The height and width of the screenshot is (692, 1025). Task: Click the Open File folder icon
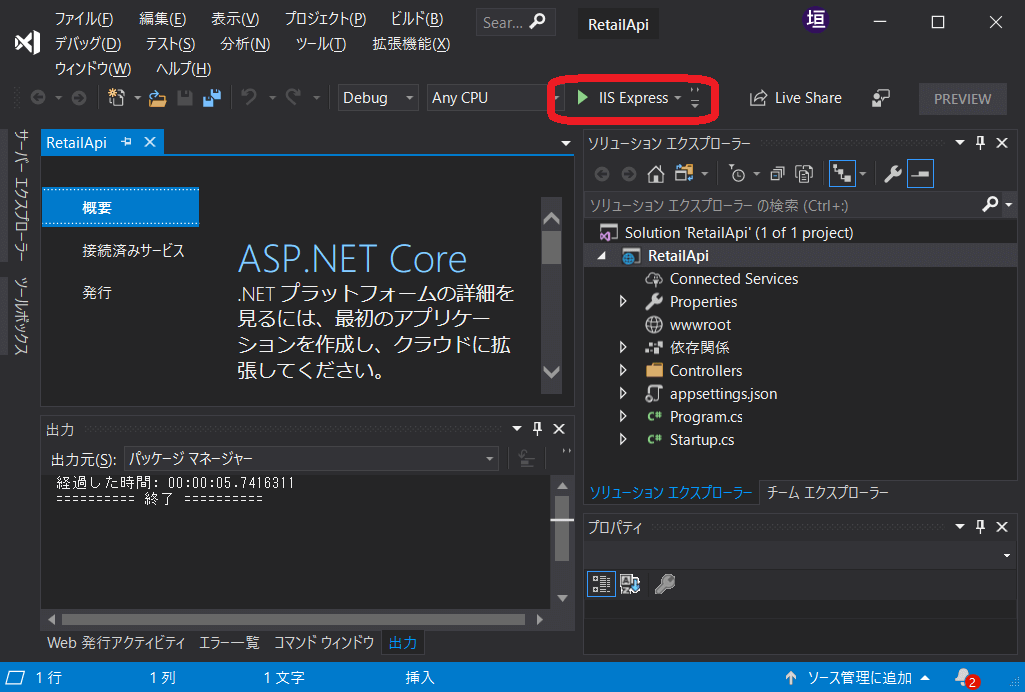(157, 98)
